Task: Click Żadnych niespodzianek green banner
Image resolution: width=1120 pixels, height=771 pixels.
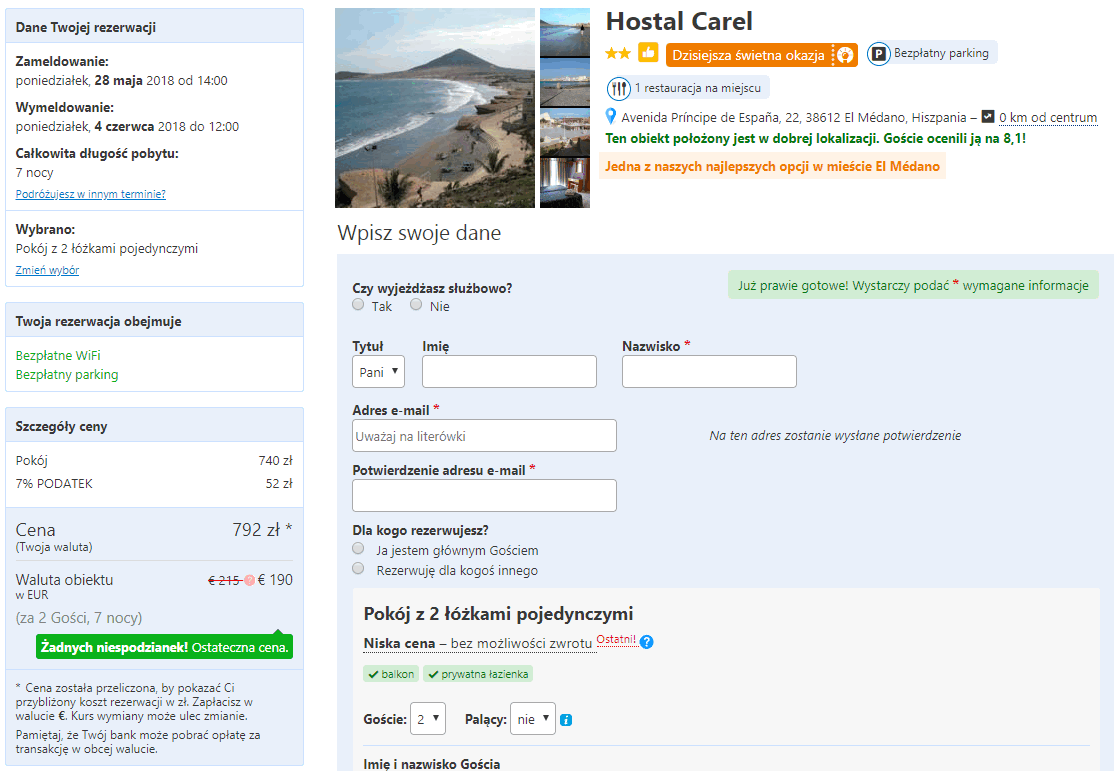Action: (164, 647)
